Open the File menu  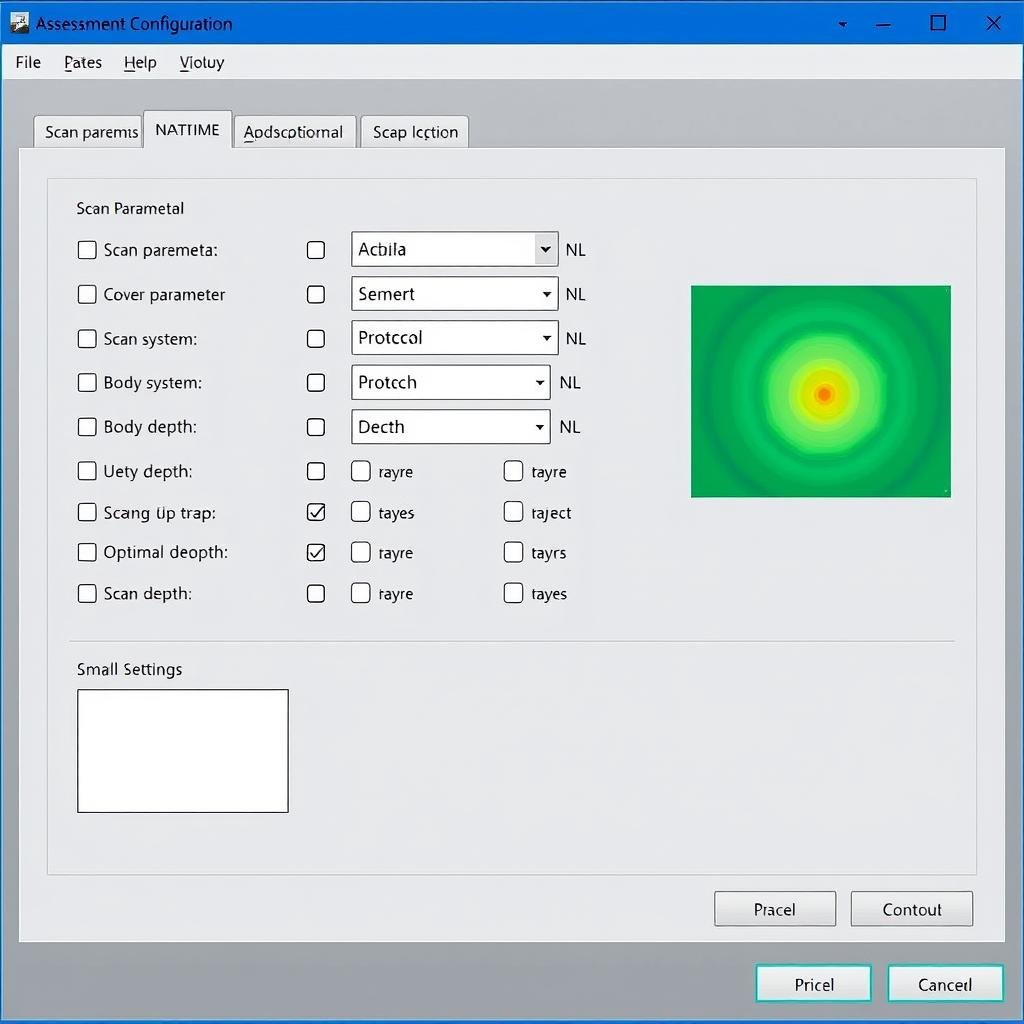point(28,62)
